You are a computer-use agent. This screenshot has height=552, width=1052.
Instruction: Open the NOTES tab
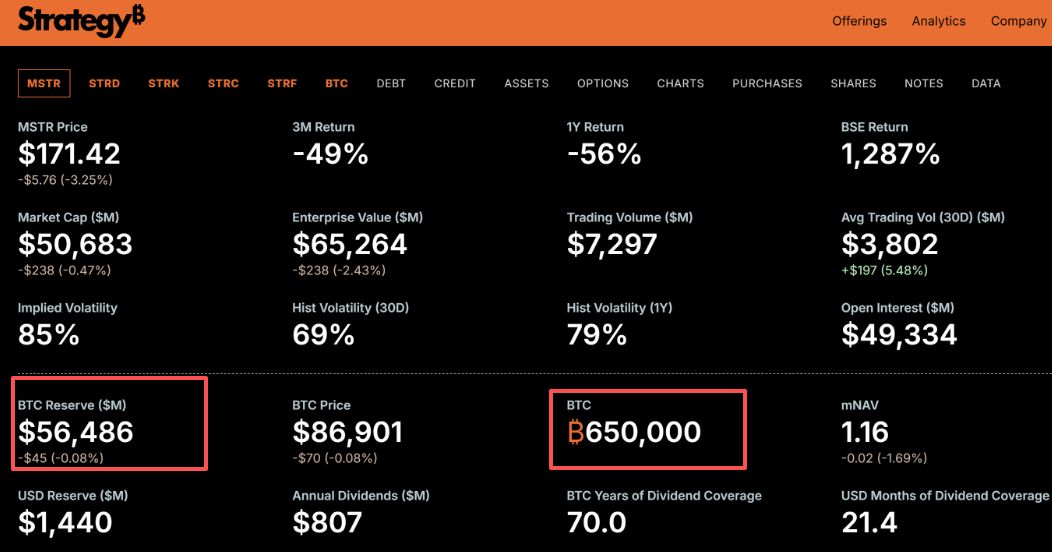924,83
